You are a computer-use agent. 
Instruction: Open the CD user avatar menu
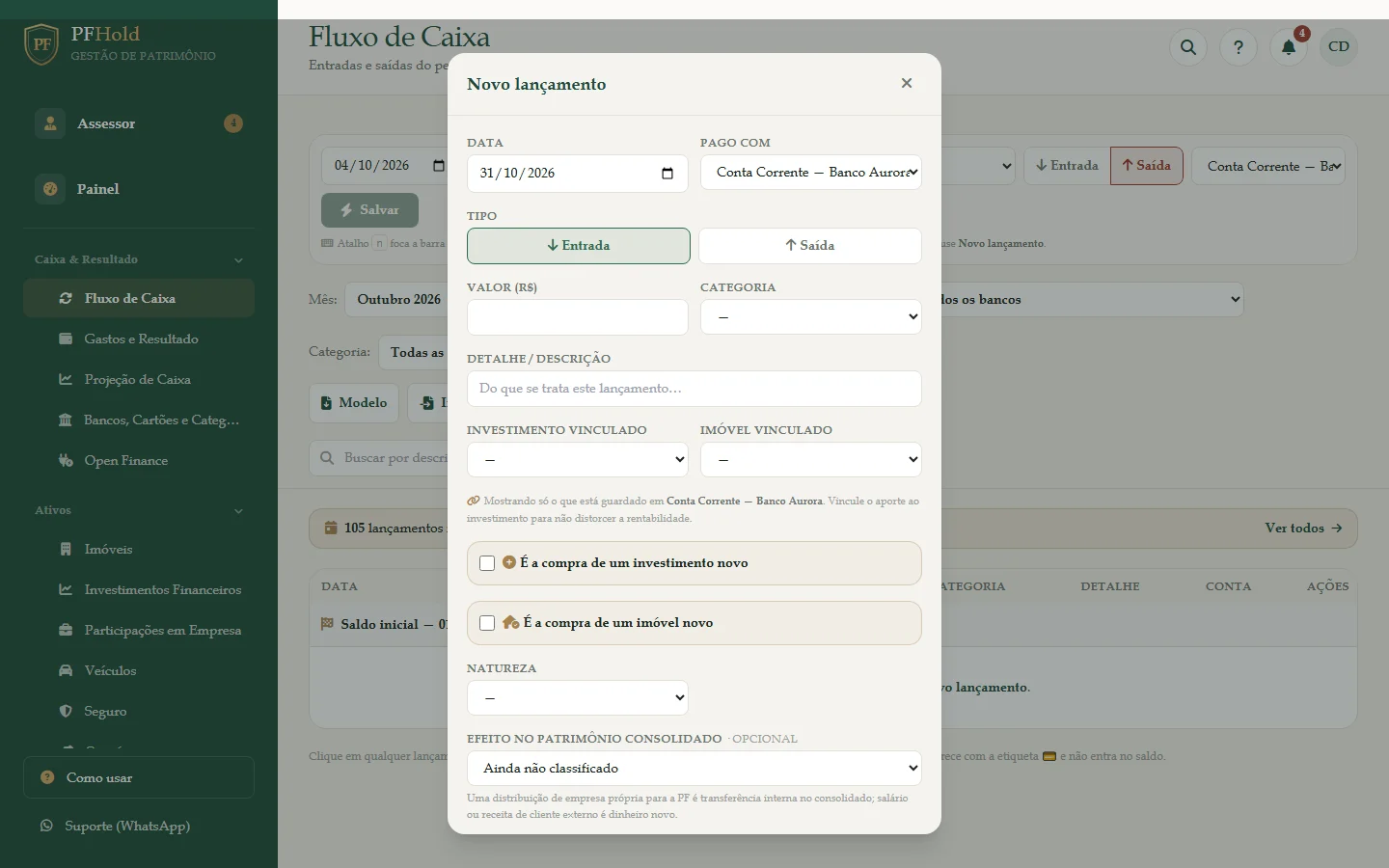(x=1339, y=47)
